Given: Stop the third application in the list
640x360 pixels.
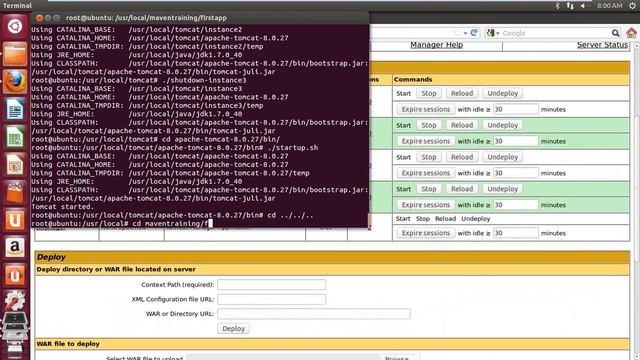Looking at the screenshot, I should click(429, 157).
